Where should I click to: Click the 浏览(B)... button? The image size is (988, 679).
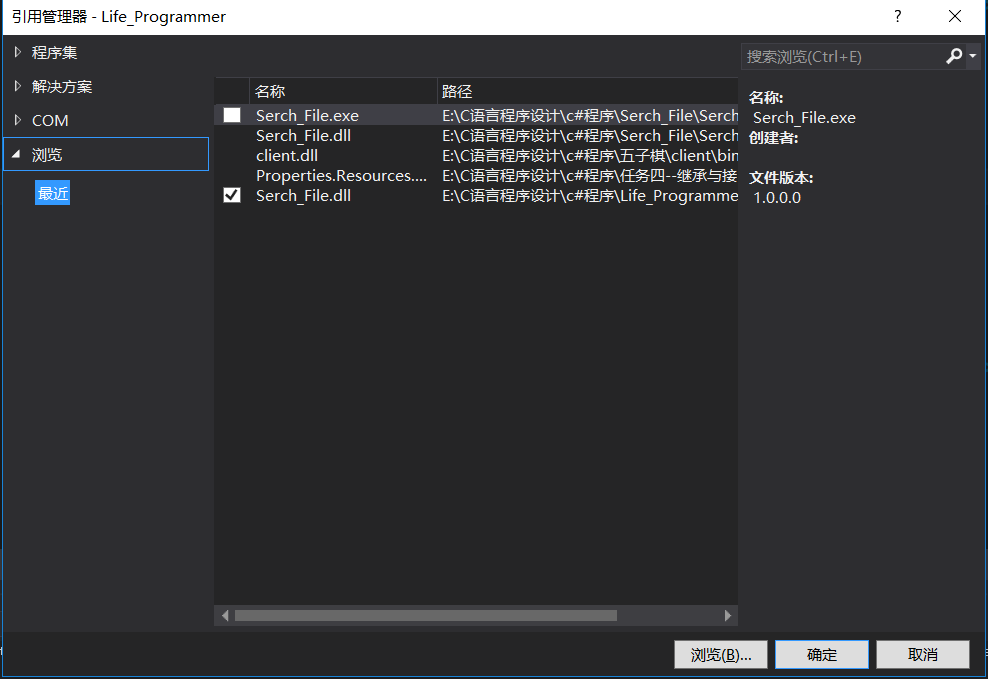pos(721,654)
